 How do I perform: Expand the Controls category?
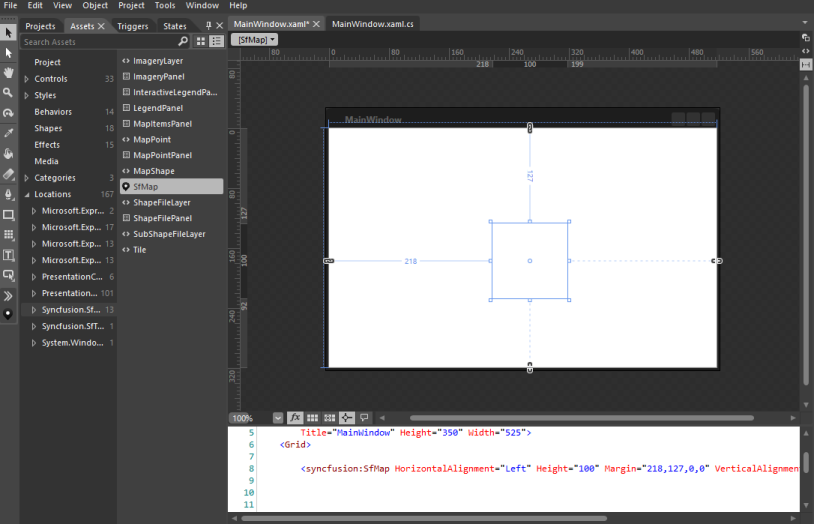(26, 79)
